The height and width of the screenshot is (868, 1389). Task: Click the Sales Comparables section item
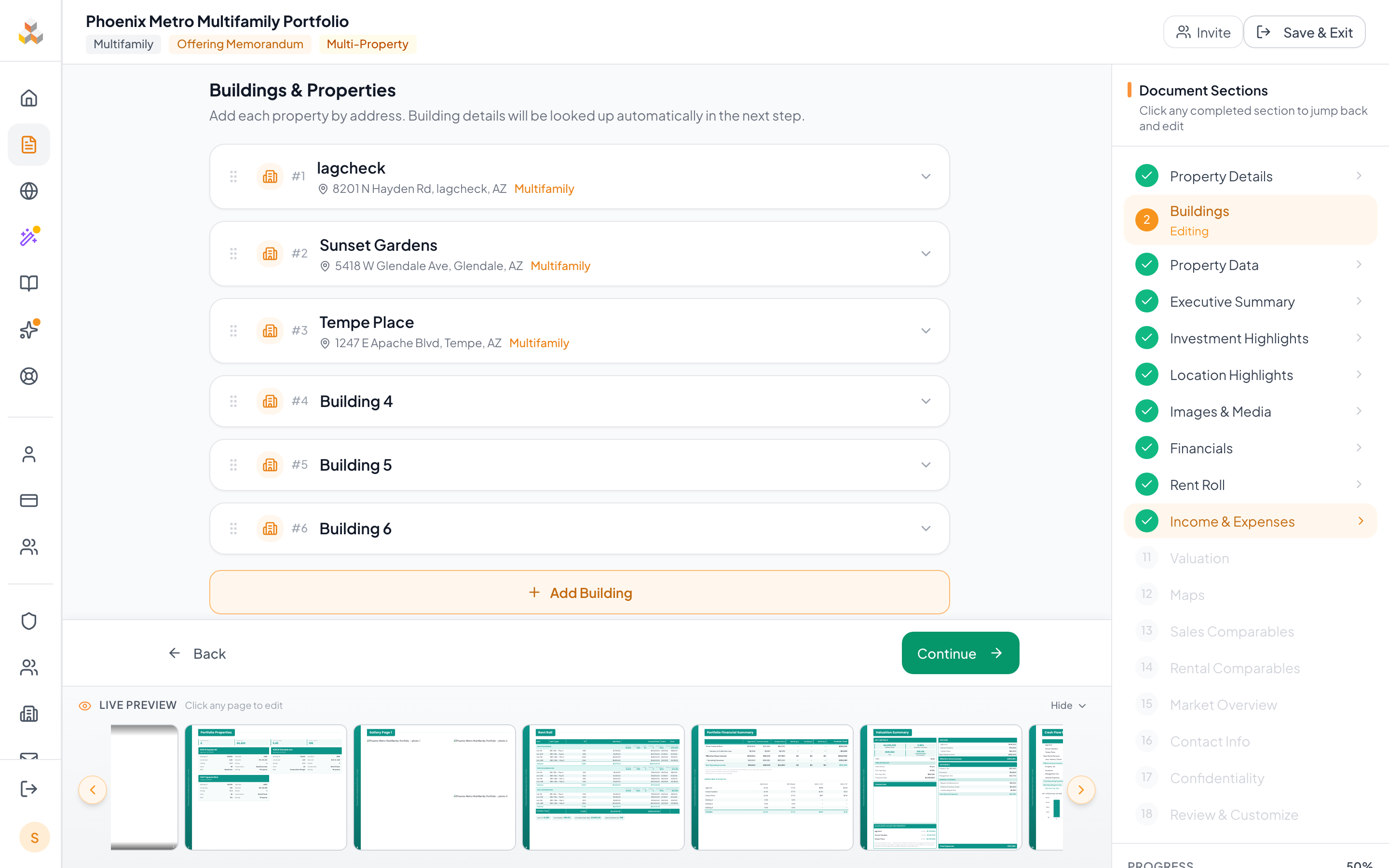pos(1250,632)
